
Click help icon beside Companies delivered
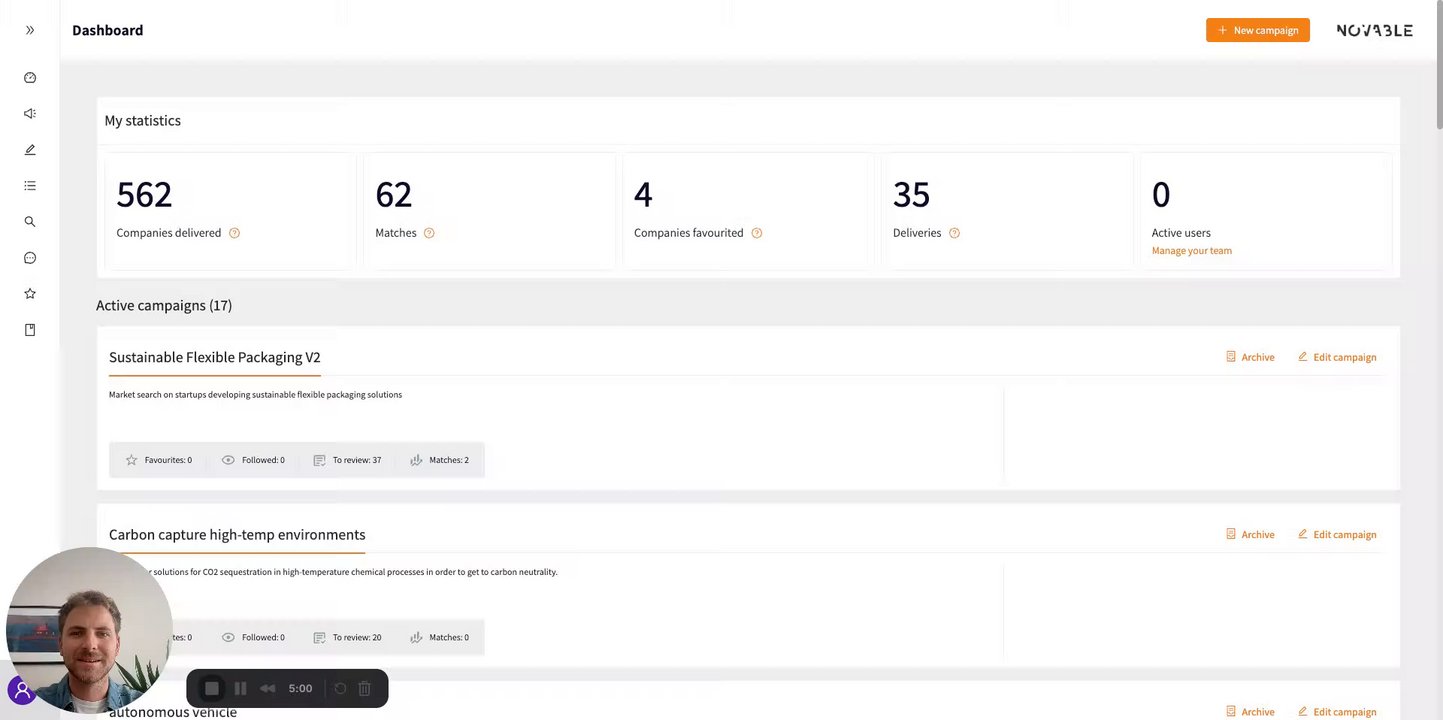tap(234, 233)
